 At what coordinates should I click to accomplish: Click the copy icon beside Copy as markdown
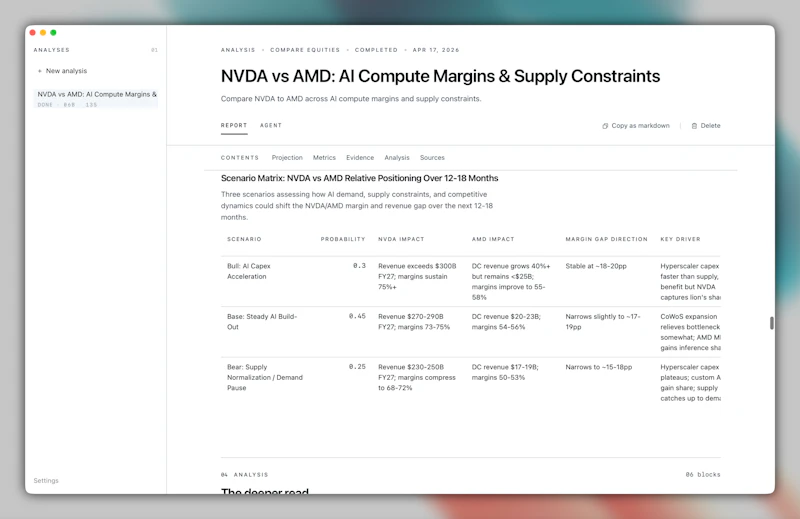605,126
